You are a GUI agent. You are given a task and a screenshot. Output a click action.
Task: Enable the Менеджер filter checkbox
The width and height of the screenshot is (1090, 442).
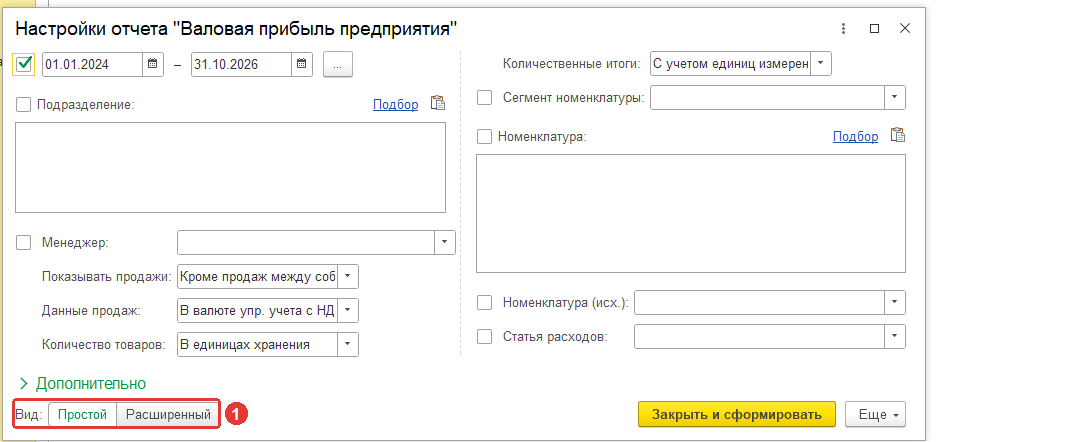point(24,243)
